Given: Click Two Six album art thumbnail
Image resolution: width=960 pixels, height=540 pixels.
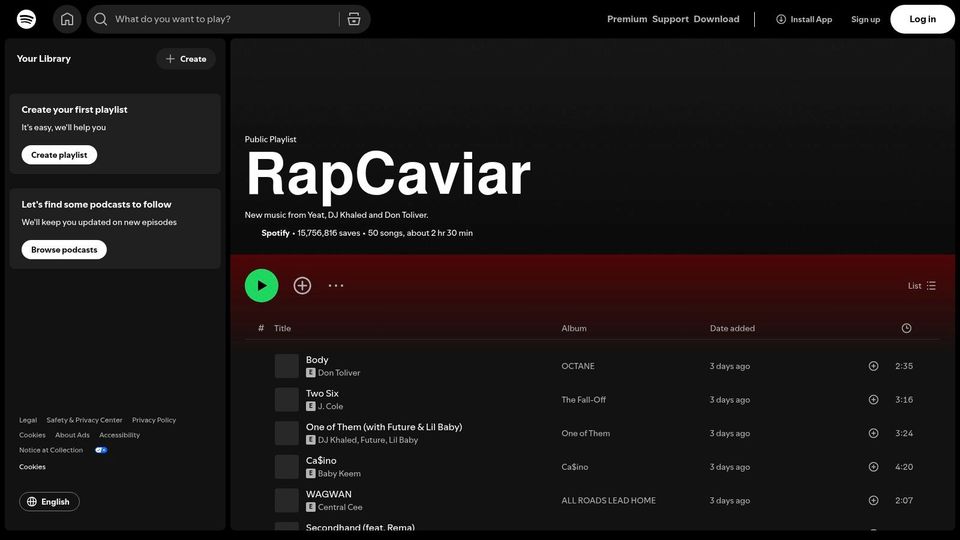Looking at the screenshot, I should [x=287, y=400].
